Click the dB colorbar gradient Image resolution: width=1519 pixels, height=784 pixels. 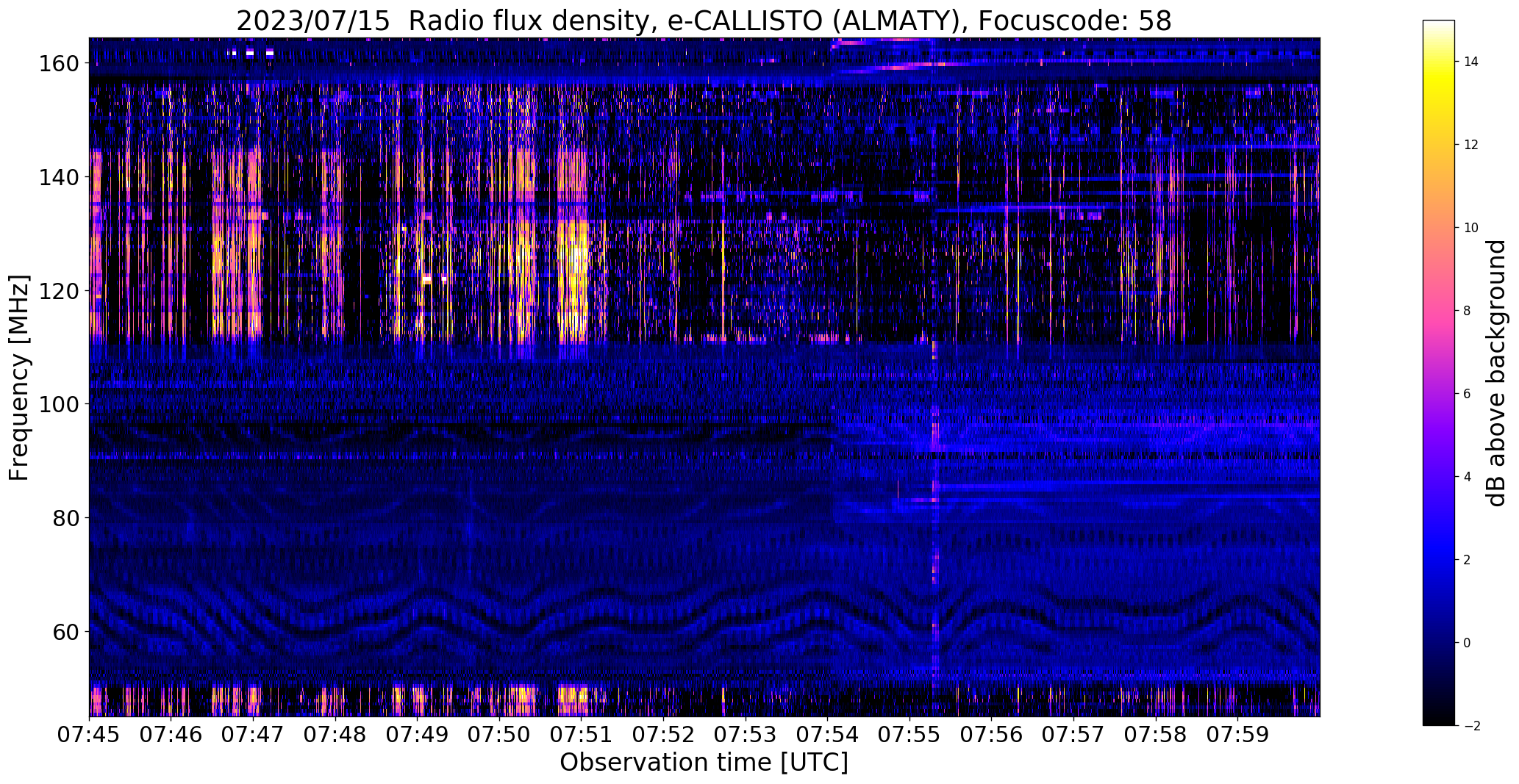click(x=1438, y=373)
